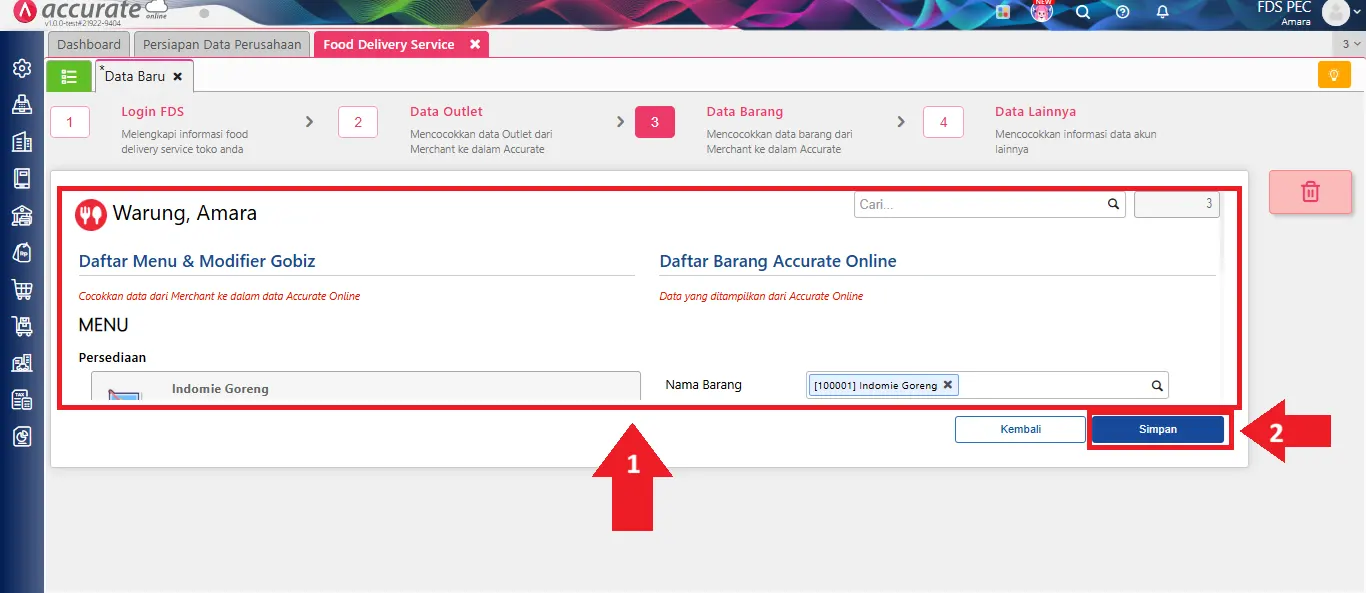
Task: Switch to Persiapan Data Perusahaan tab
Action: pos(222,45)
